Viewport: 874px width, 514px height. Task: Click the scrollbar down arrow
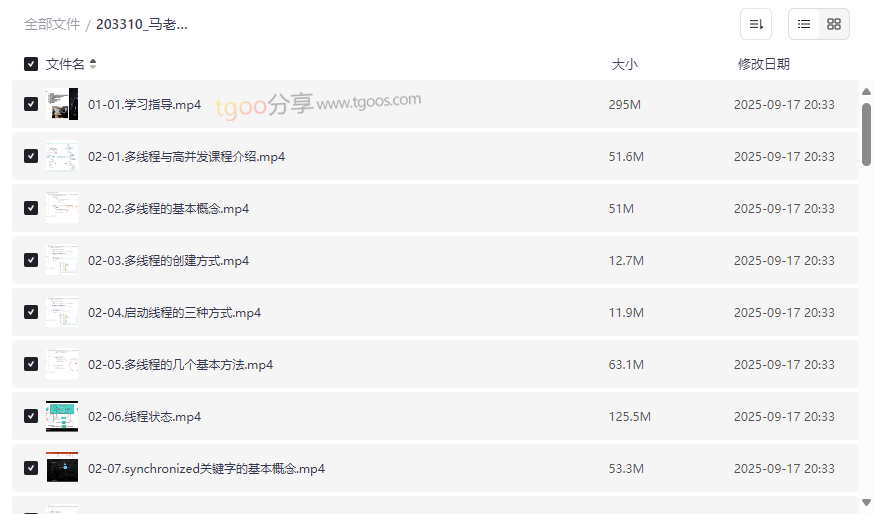coord(866,502)
